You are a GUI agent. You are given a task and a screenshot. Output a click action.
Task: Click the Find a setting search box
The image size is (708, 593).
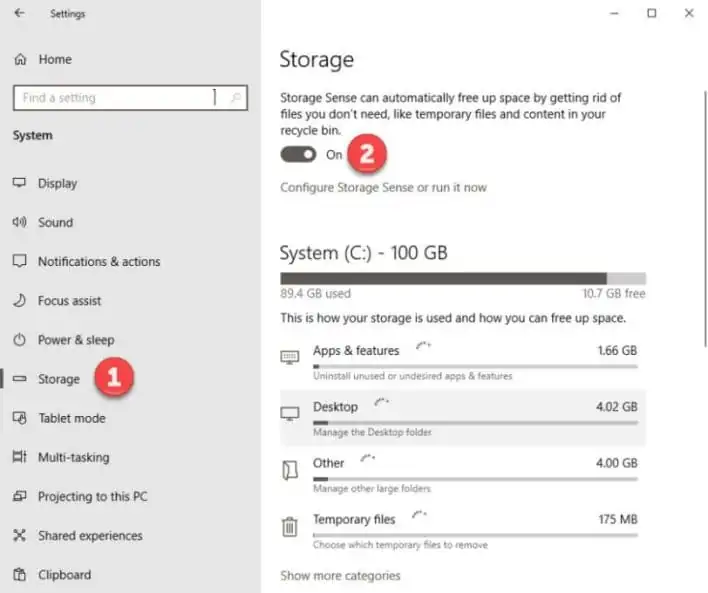[x=130, y=98]
